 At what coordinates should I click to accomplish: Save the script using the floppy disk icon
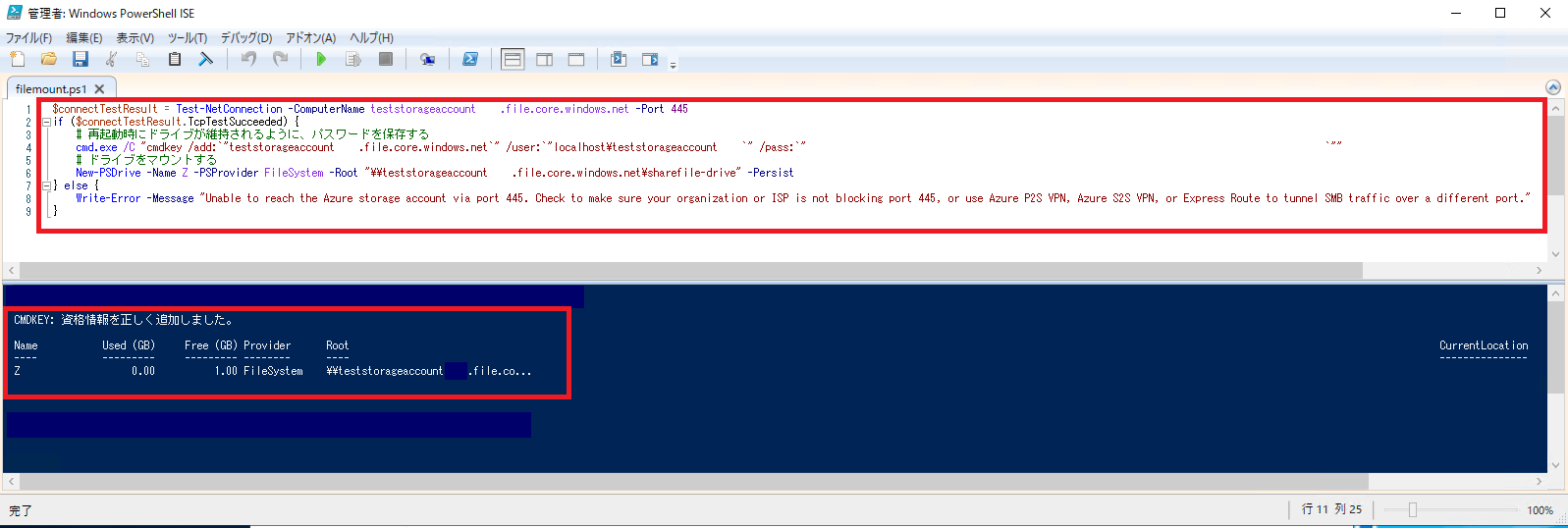click(x=81, y=60)
